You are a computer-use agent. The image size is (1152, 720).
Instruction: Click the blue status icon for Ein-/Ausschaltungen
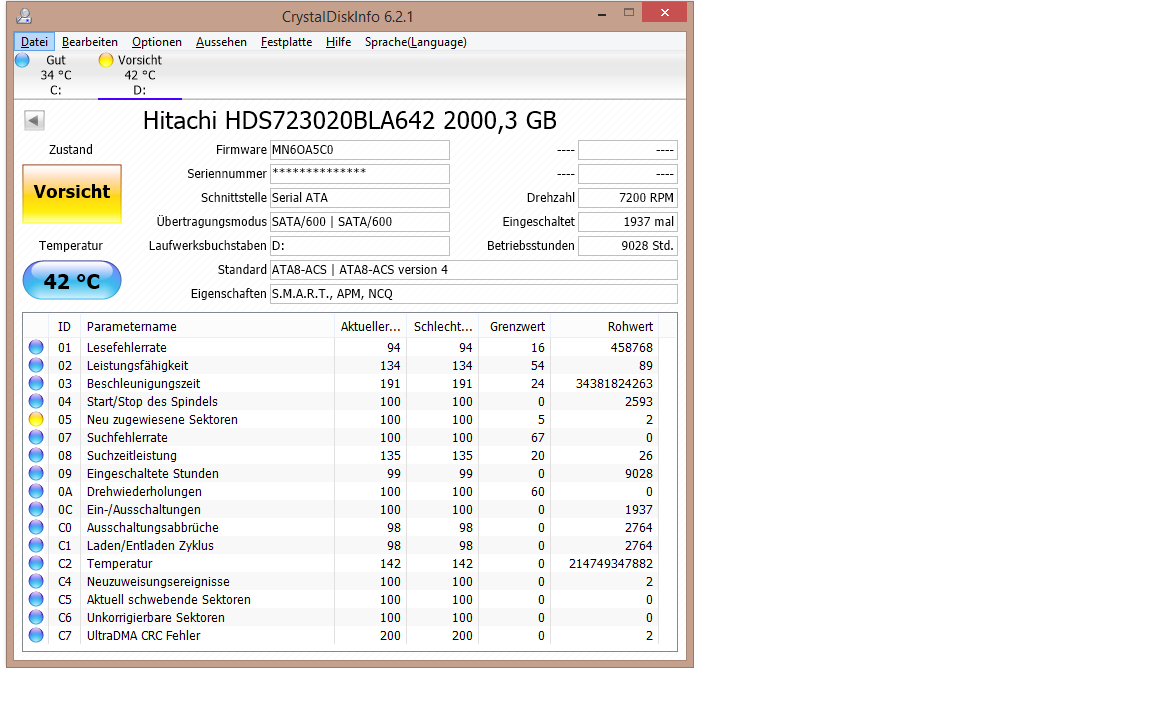(x=36, y=509)
